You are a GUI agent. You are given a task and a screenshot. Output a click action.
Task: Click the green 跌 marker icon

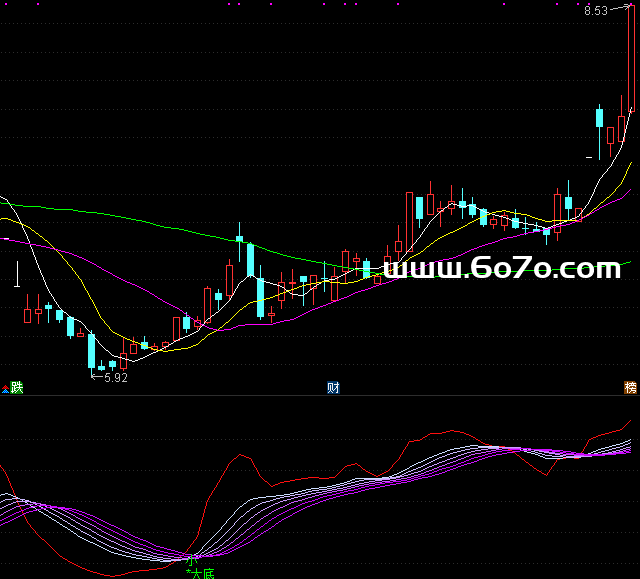pyautogui.click(x=16, y=387)
